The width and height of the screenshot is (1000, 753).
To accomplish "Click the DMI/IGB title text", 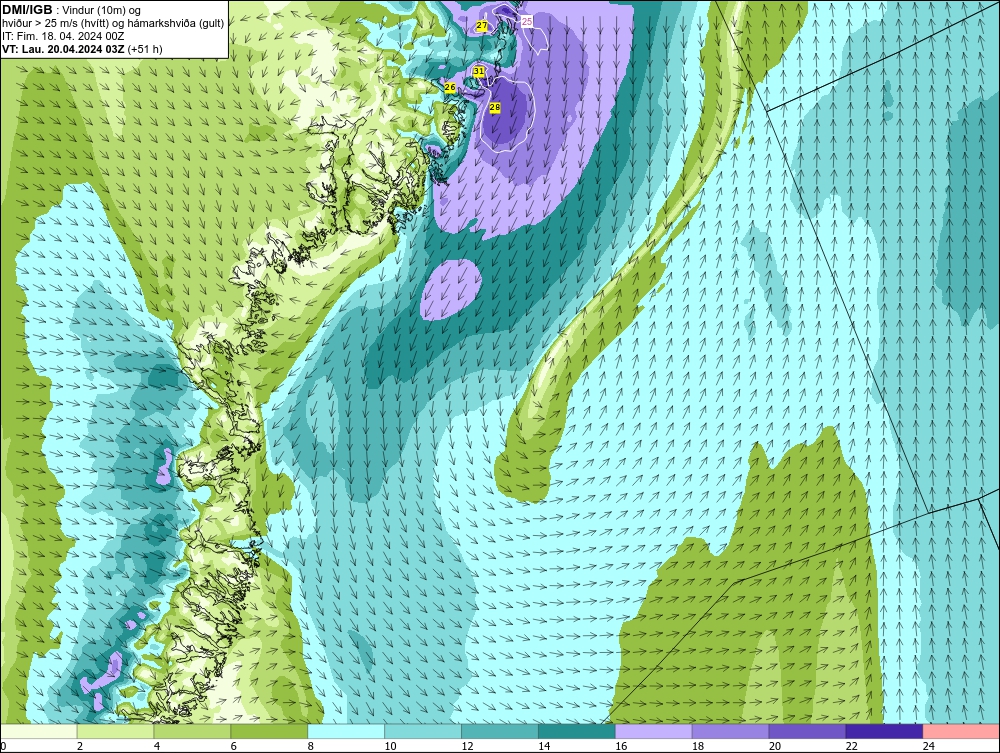I will [x=27, y=10].
